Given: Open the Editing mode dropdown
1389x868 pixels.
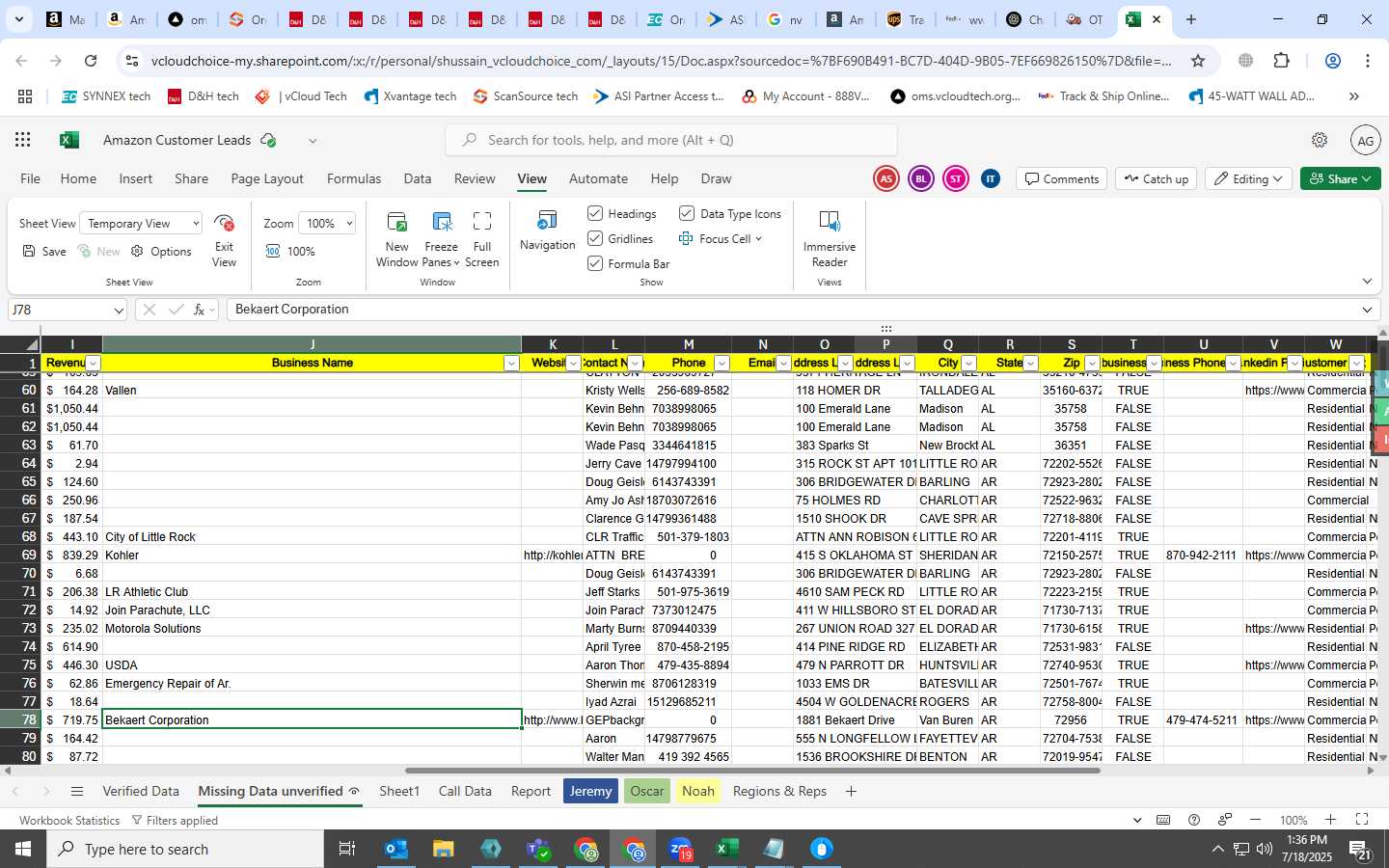Looking at the screenshot, I should (x=1249, y=178).
